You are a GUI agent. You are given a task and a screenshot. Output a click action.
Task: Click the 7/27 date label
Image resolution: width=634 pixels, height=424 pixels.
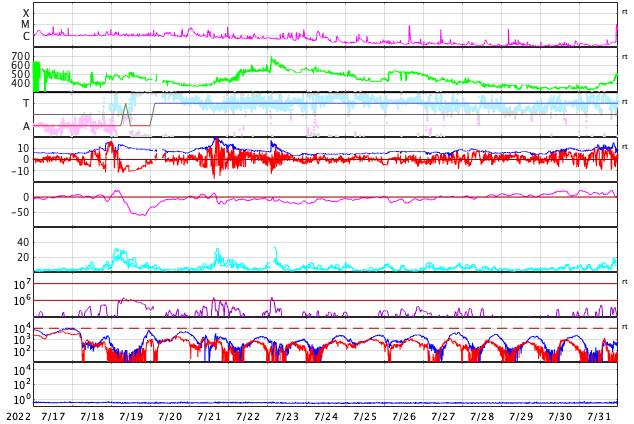[443, 416]
